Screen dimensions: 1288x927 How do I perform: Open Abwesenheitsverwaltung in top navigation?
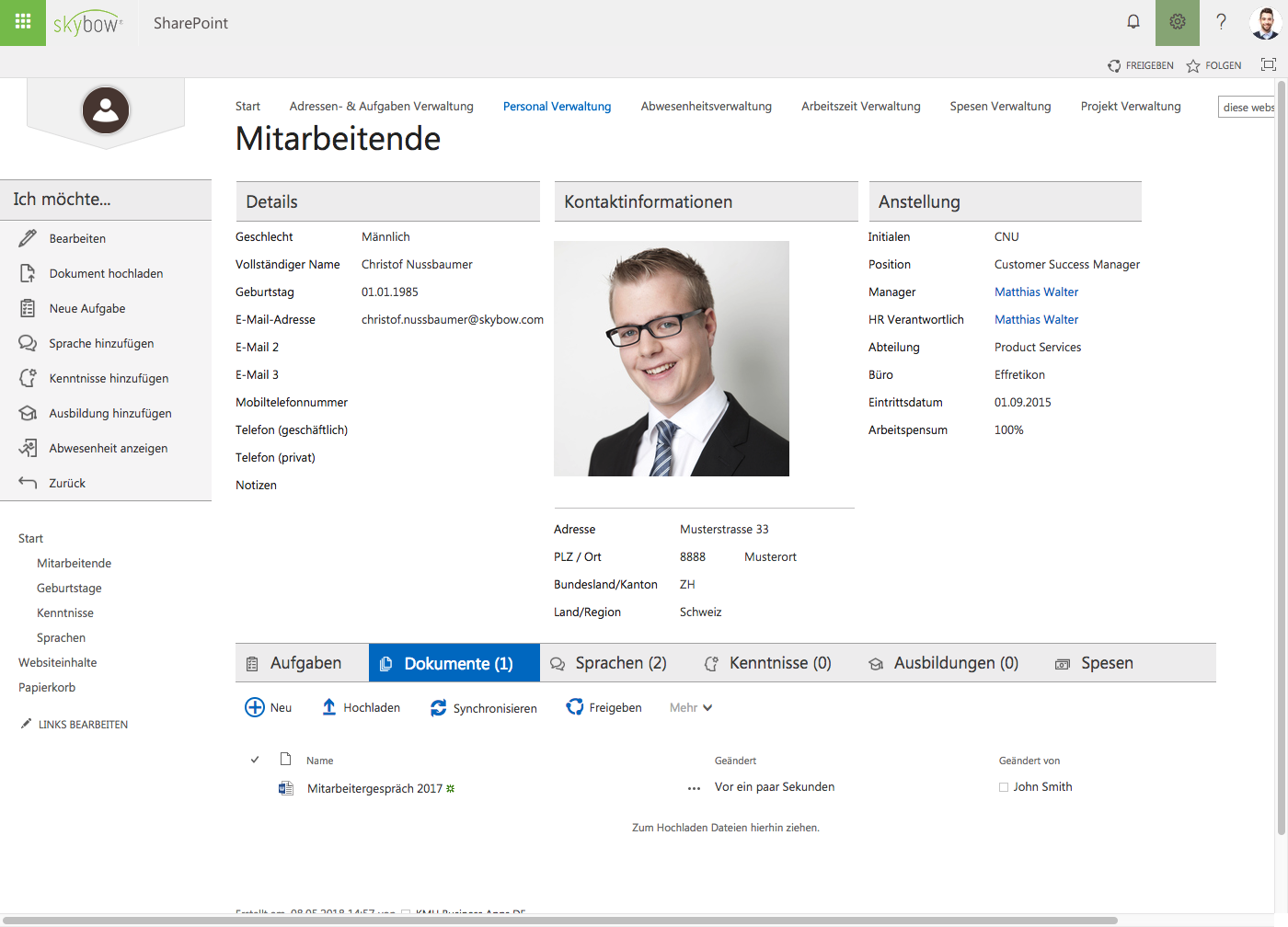click(x=706, y=107)
